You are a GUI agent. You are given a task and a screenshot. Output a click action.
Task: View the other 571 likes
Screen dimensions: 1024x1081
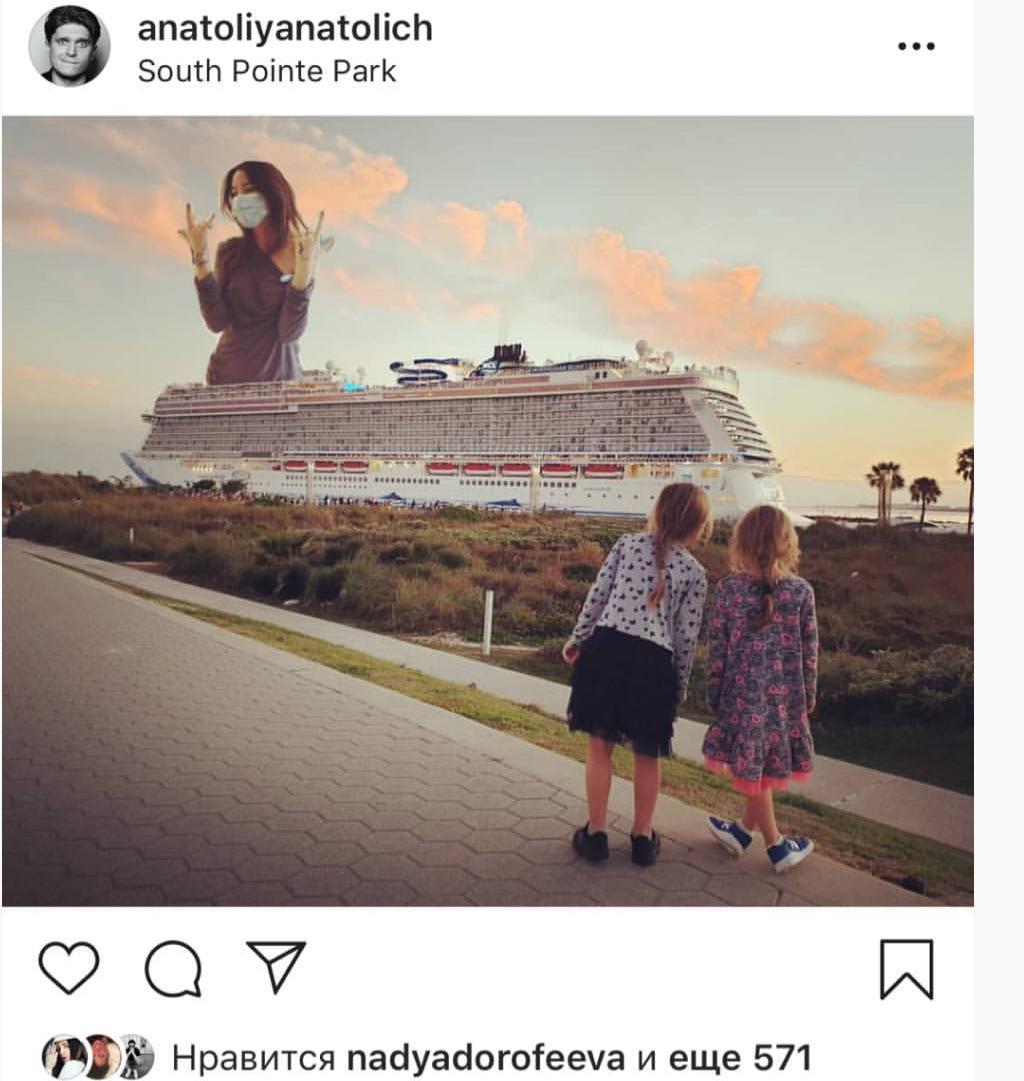pyautogui.click(x=739, y=1057)
